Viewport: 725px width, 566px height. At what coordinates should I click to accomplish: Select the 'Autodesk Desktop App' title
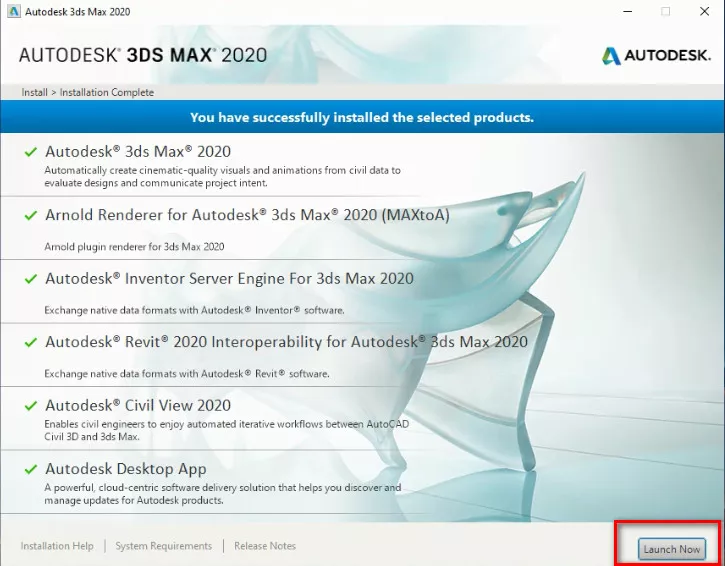tap(126, 469)
